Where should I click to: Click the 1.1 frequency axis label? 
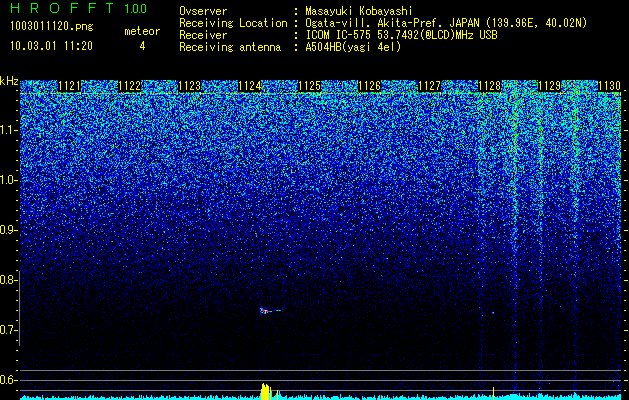tap(8, 131)
